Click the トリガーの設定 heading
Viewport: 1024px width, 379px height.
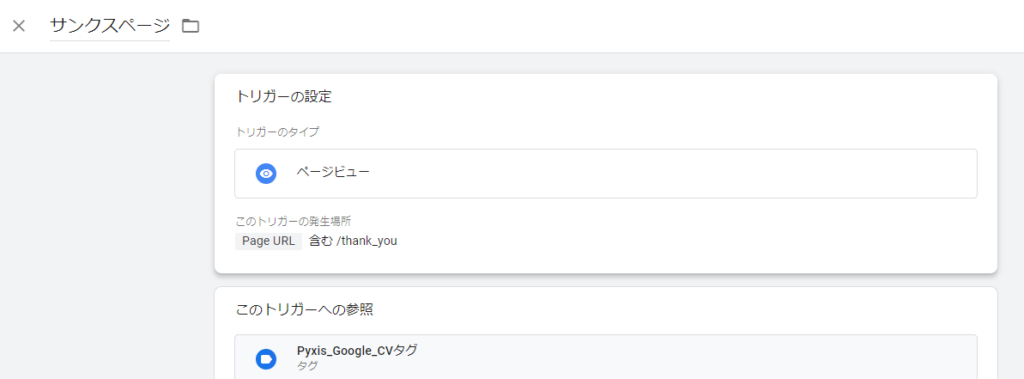pyautogui.click(x=284, y=97)
